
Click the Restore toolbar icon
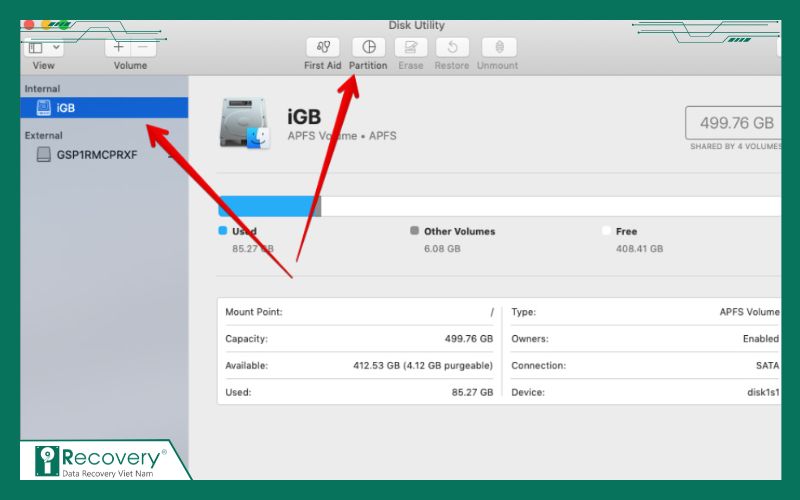coord(452,47)
